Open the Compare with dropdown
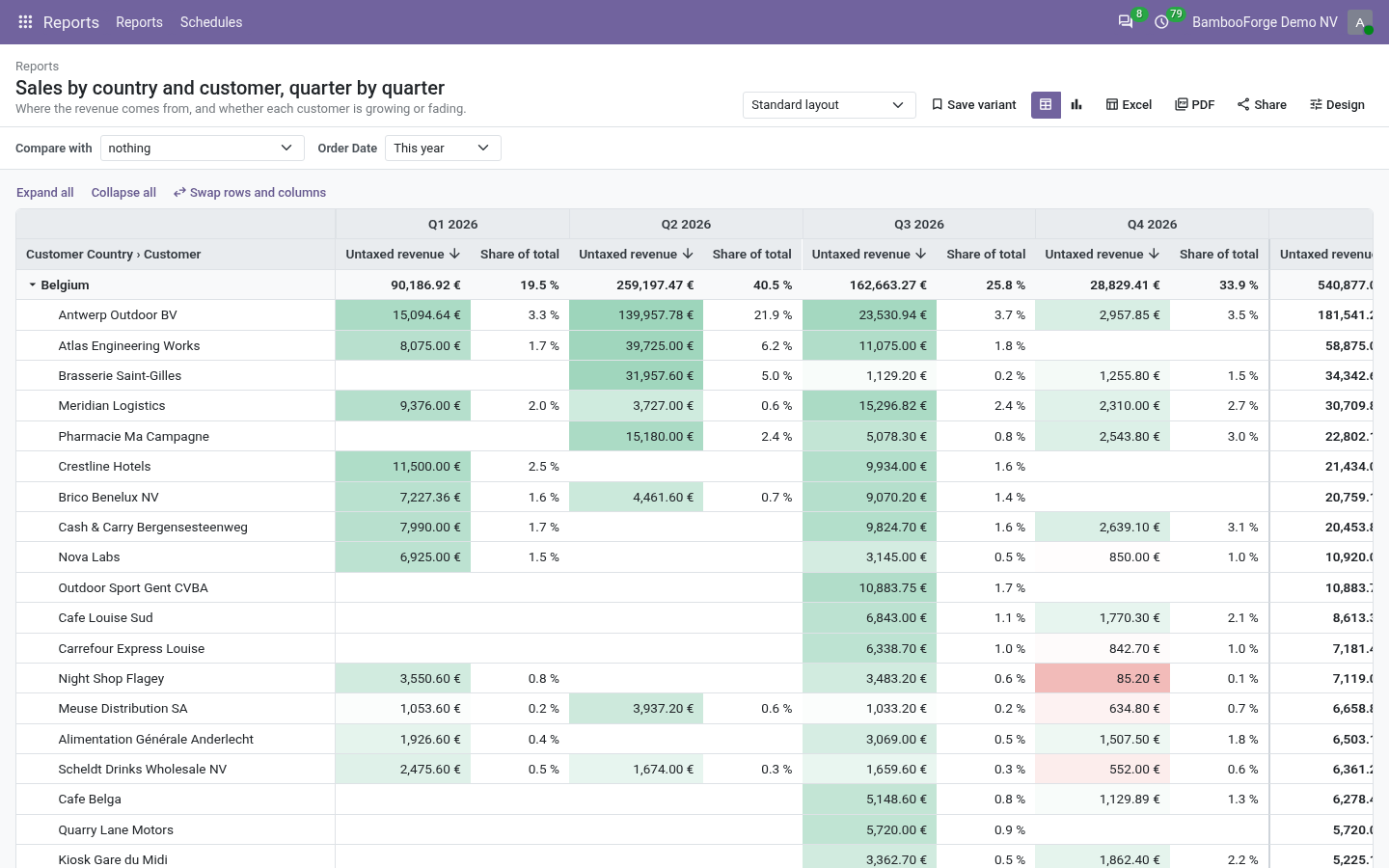This screenshot has width=1389, height=868. coord(202,149)
